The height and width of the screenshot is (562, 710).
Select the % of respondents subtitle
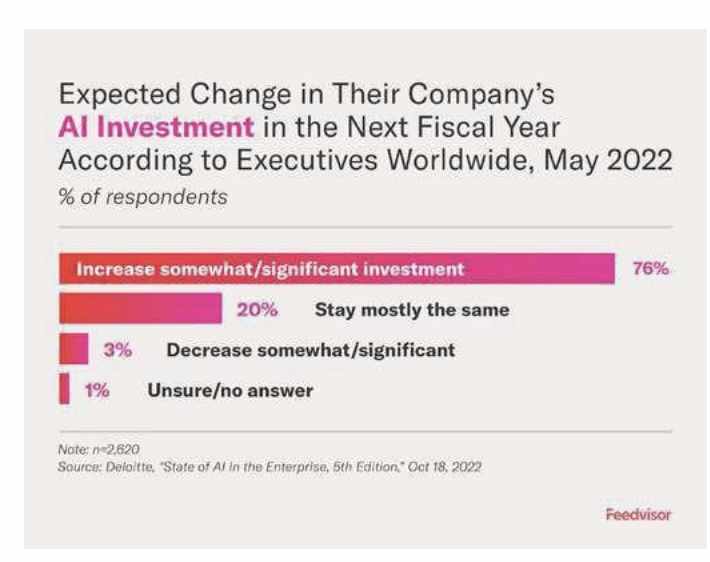pos(143,197)
